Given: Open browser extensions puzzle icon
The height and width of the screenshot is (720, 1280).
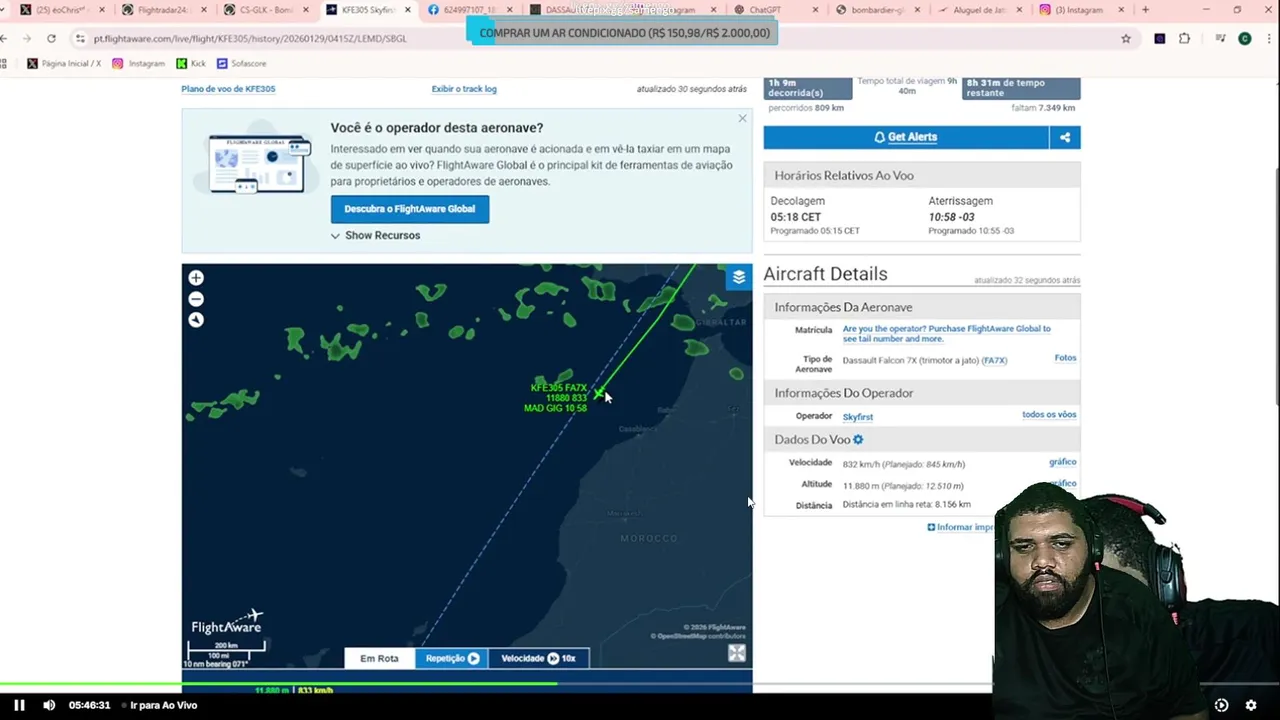Looking at the screenshot, I should [x=1185, y=38].
